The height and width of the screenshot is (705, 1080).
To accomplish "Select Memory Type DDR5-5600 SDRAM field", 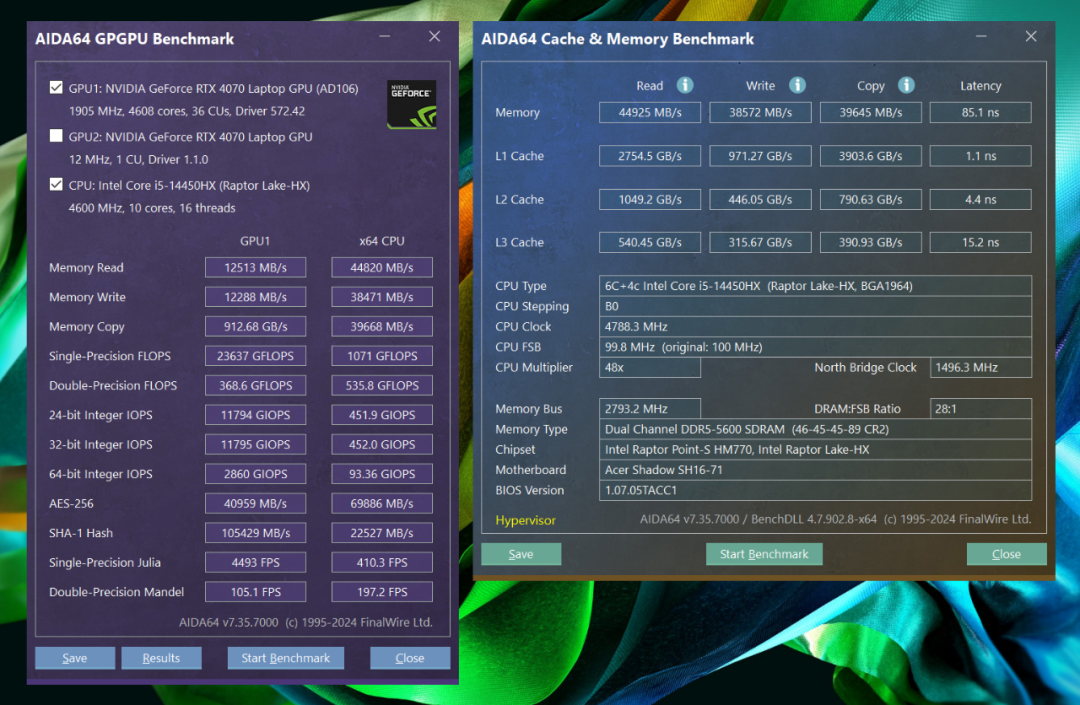I will point(816,429).
